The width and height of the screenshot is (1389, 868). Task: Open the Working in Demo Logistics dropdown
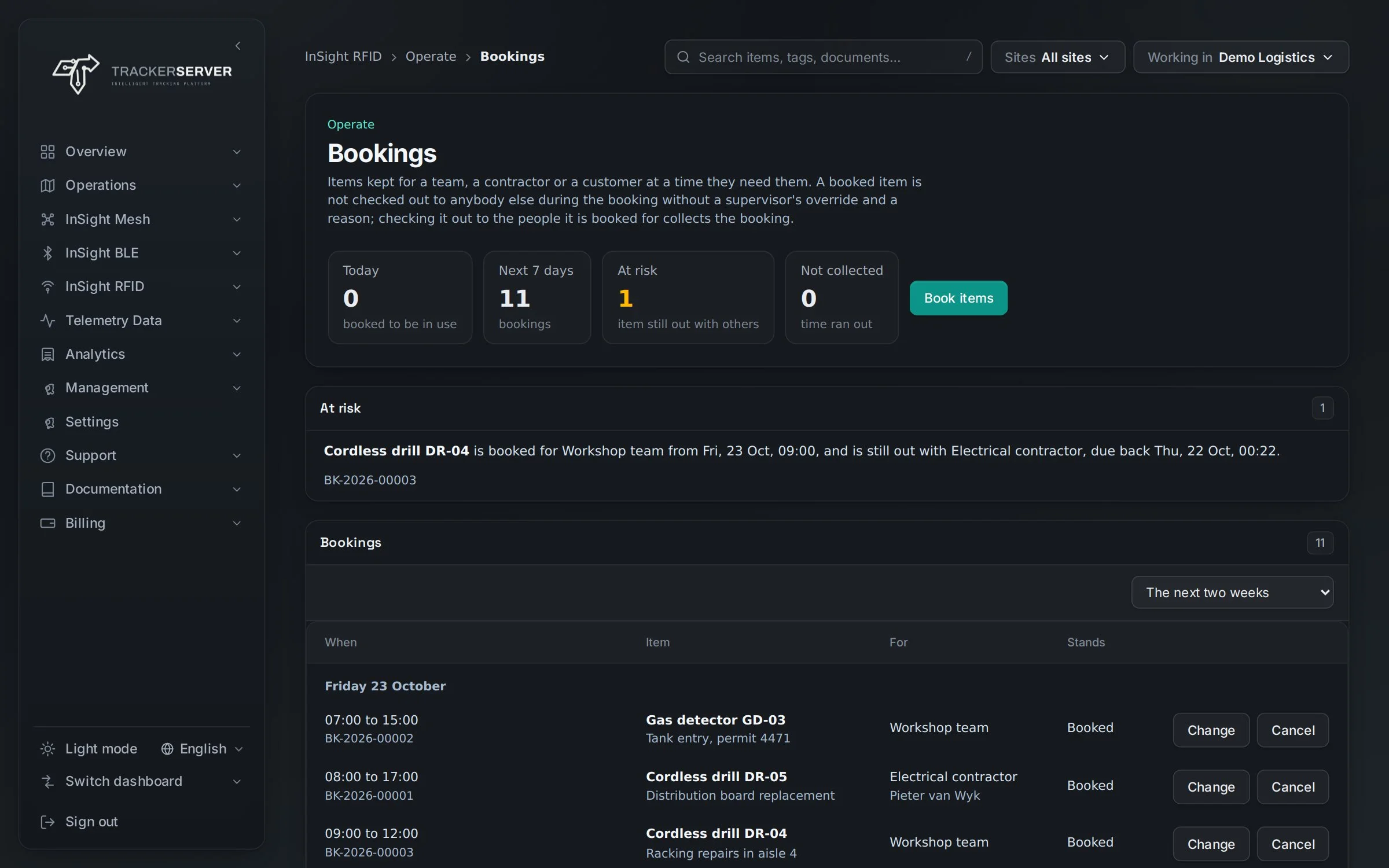[1240, 57]
